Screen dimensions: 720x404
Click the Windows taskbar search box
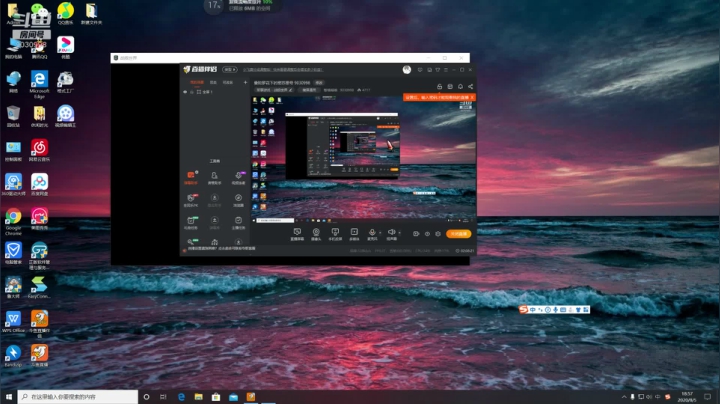point(78,397)
